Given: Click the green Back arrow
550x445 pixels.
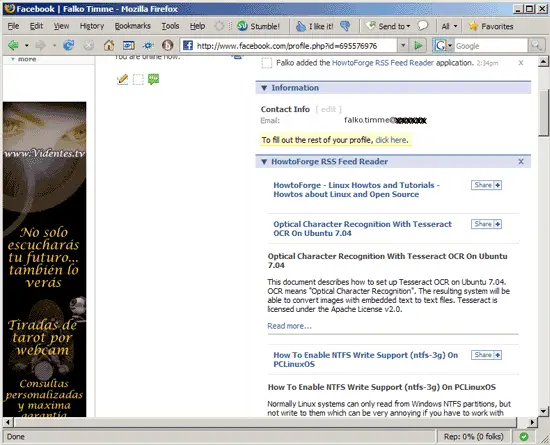Looking at the screenshot, I should [x=13, y=45].
